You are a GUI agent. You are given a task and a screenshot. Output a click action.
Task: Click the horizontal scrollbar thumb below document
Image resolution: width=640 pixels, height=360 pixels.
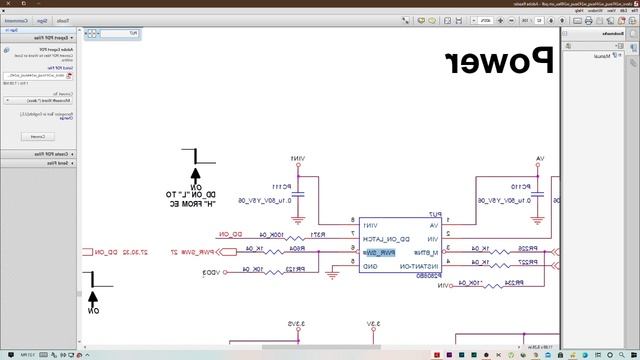(321, 347)
